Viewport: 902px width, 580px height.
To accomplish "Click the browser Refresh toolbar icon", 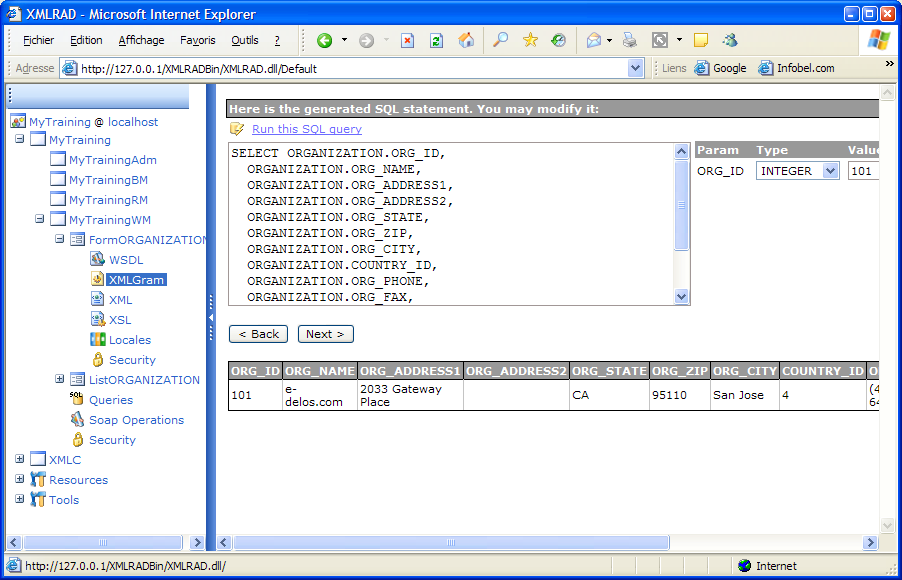I will pos(436,41).
